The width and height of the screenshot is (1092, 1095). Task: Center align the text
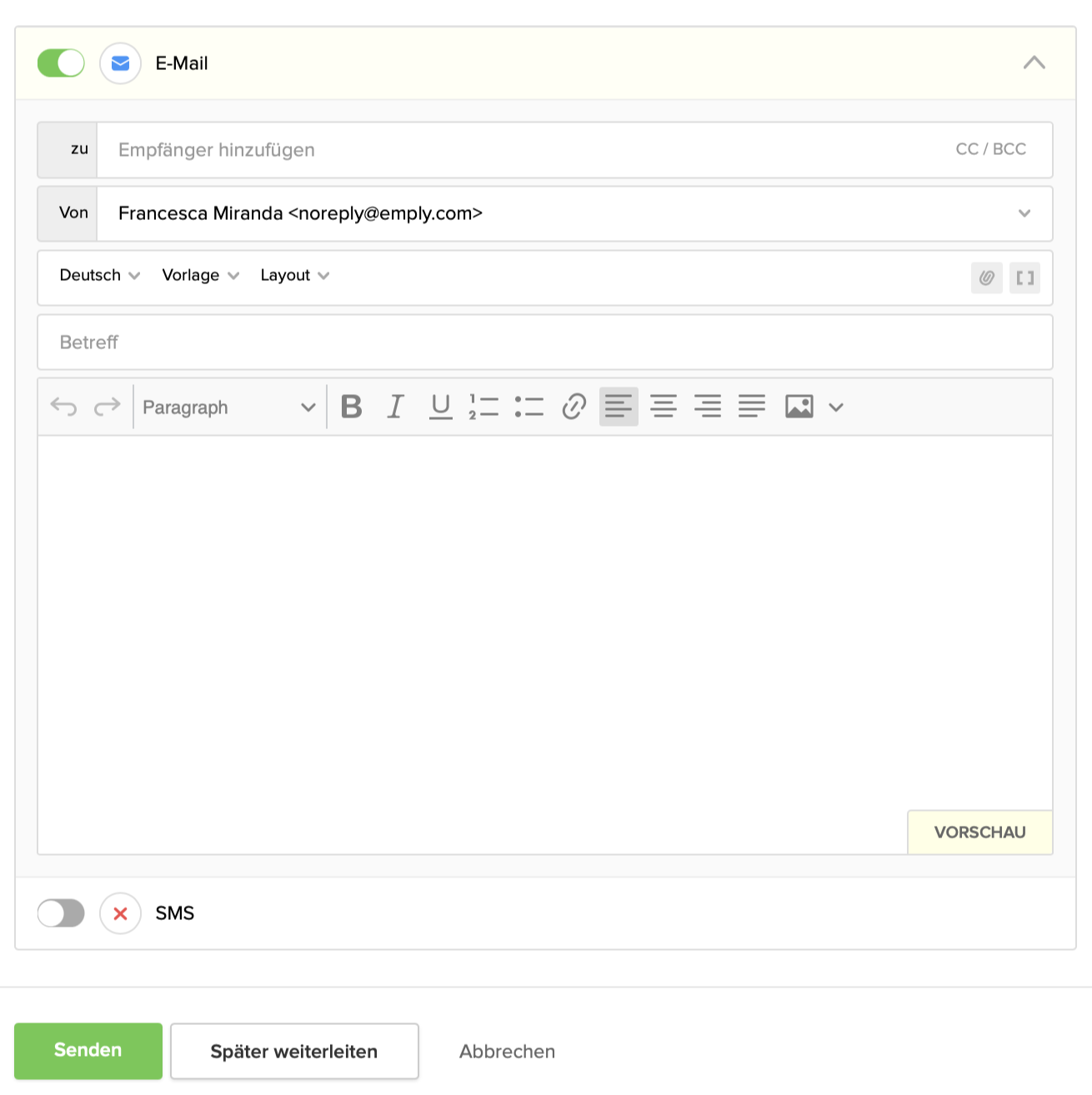point(663,407)
